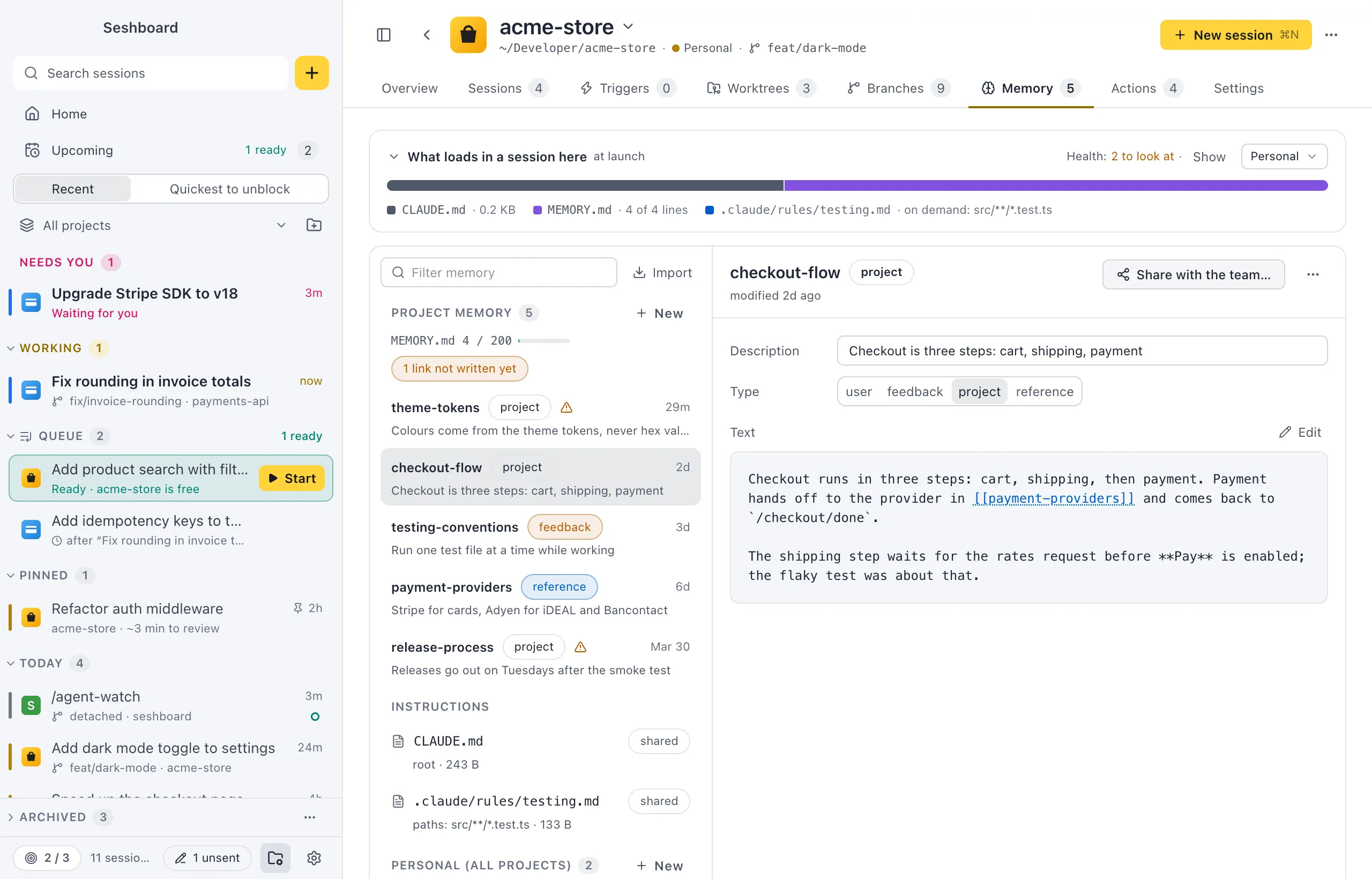Click release-process warning triangle icon
Image resolution: width=1372 pixels, height=879 pixels.
point(580,647)
